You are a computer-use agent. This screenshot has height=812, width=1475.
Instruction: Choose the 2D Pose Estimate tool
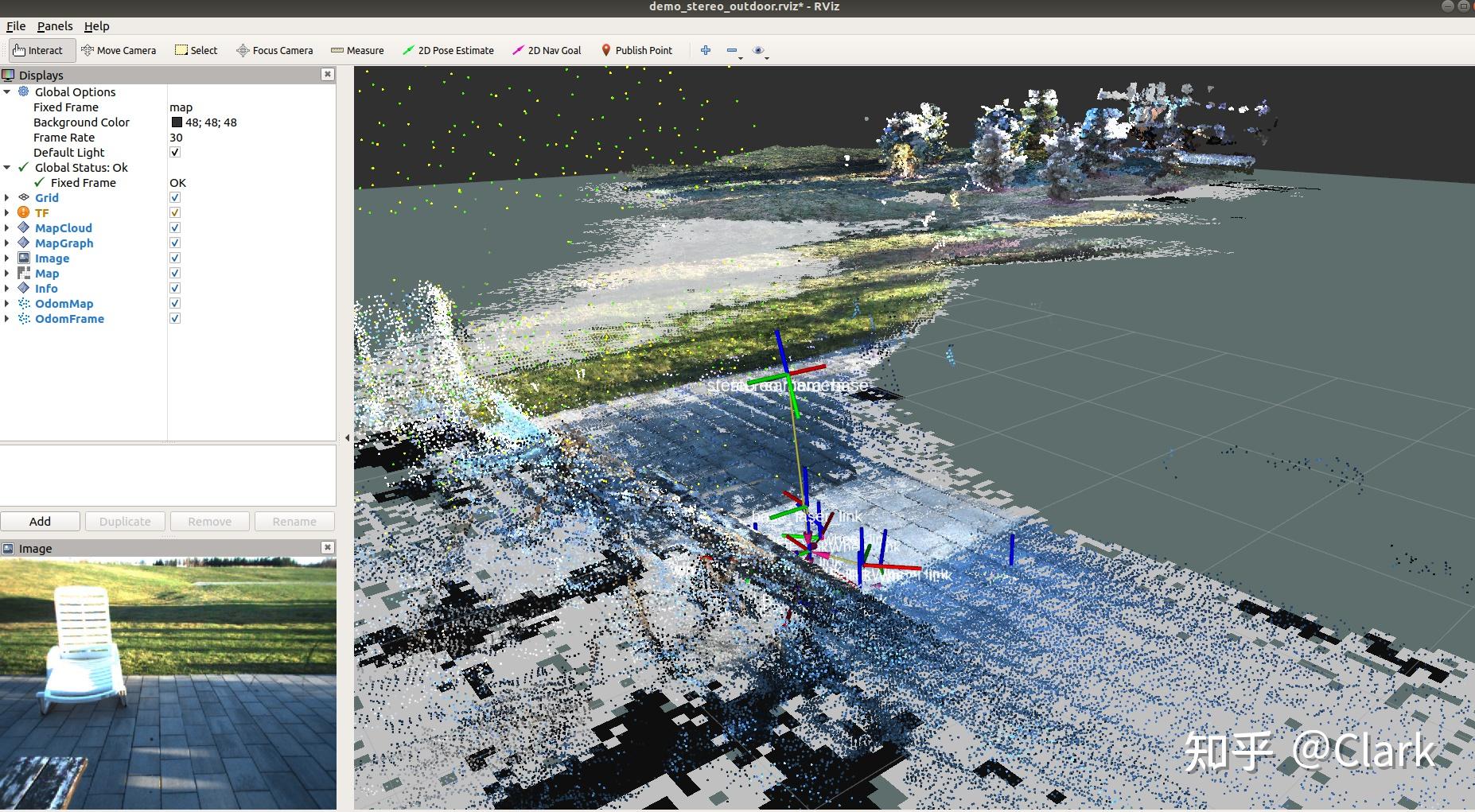(x=449, y=49)
